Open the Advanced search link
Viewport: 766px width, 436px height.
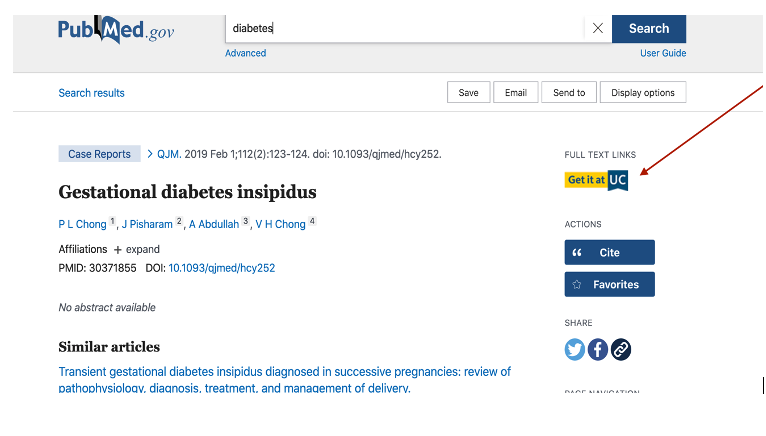(x=245, y=53)
